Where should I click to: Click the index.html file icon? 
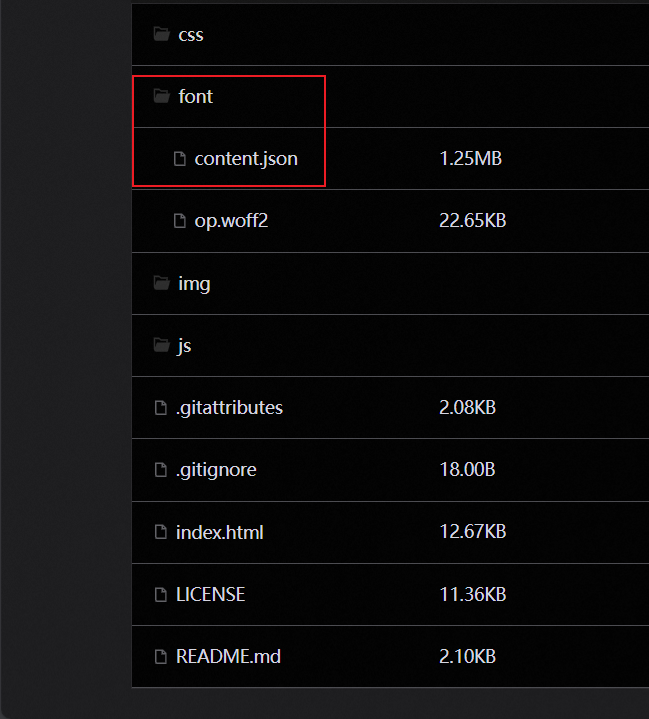click(161, 532)
